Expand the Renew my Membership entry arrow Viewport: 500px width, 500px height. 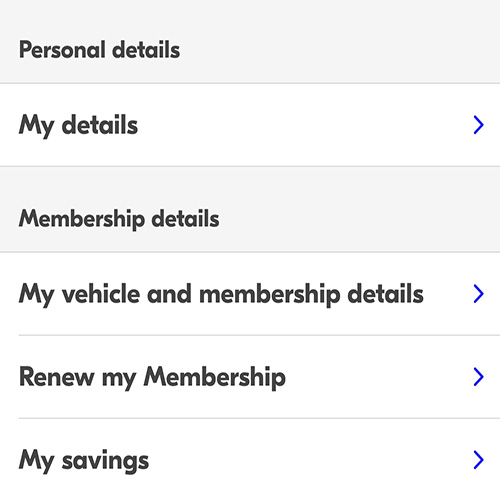pyautogui.click(x=479, y=377)
